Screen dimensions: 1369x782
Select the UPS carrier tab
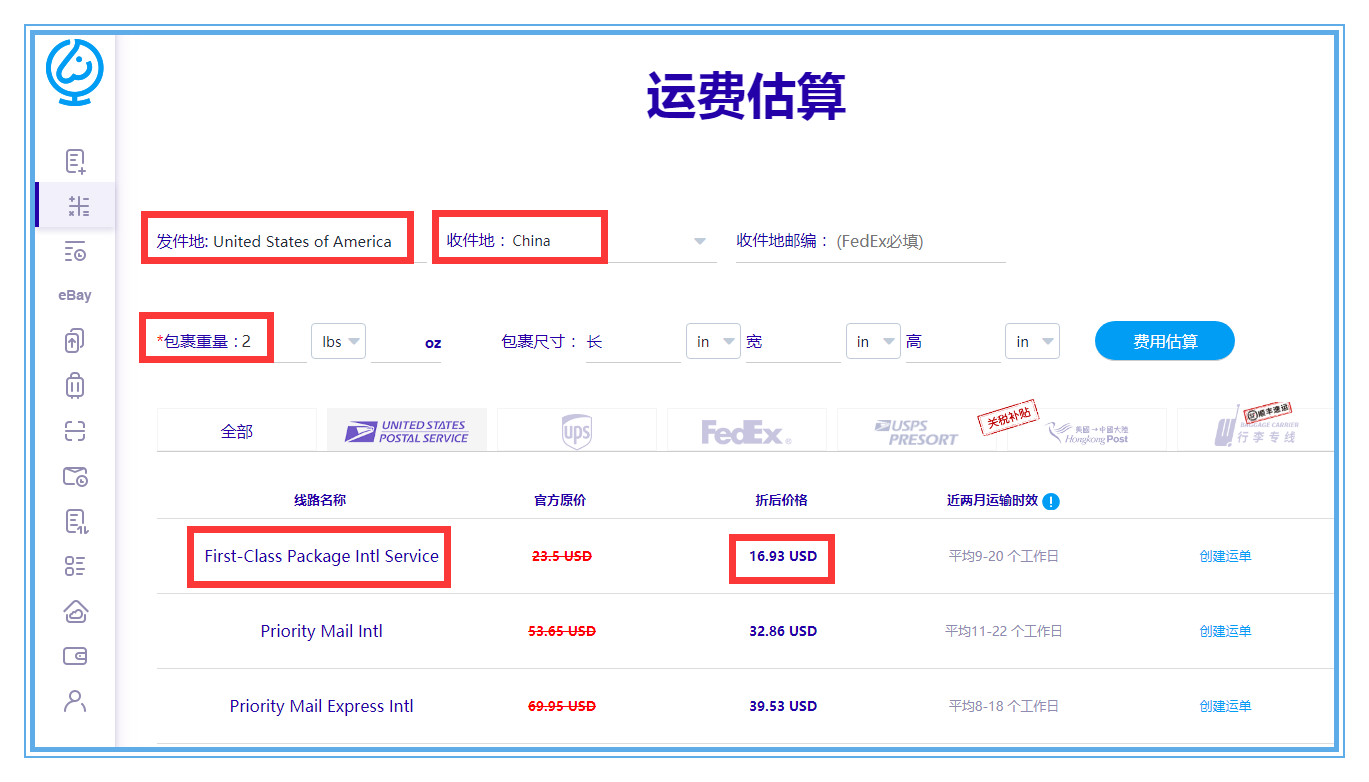[x=577, y=431]
